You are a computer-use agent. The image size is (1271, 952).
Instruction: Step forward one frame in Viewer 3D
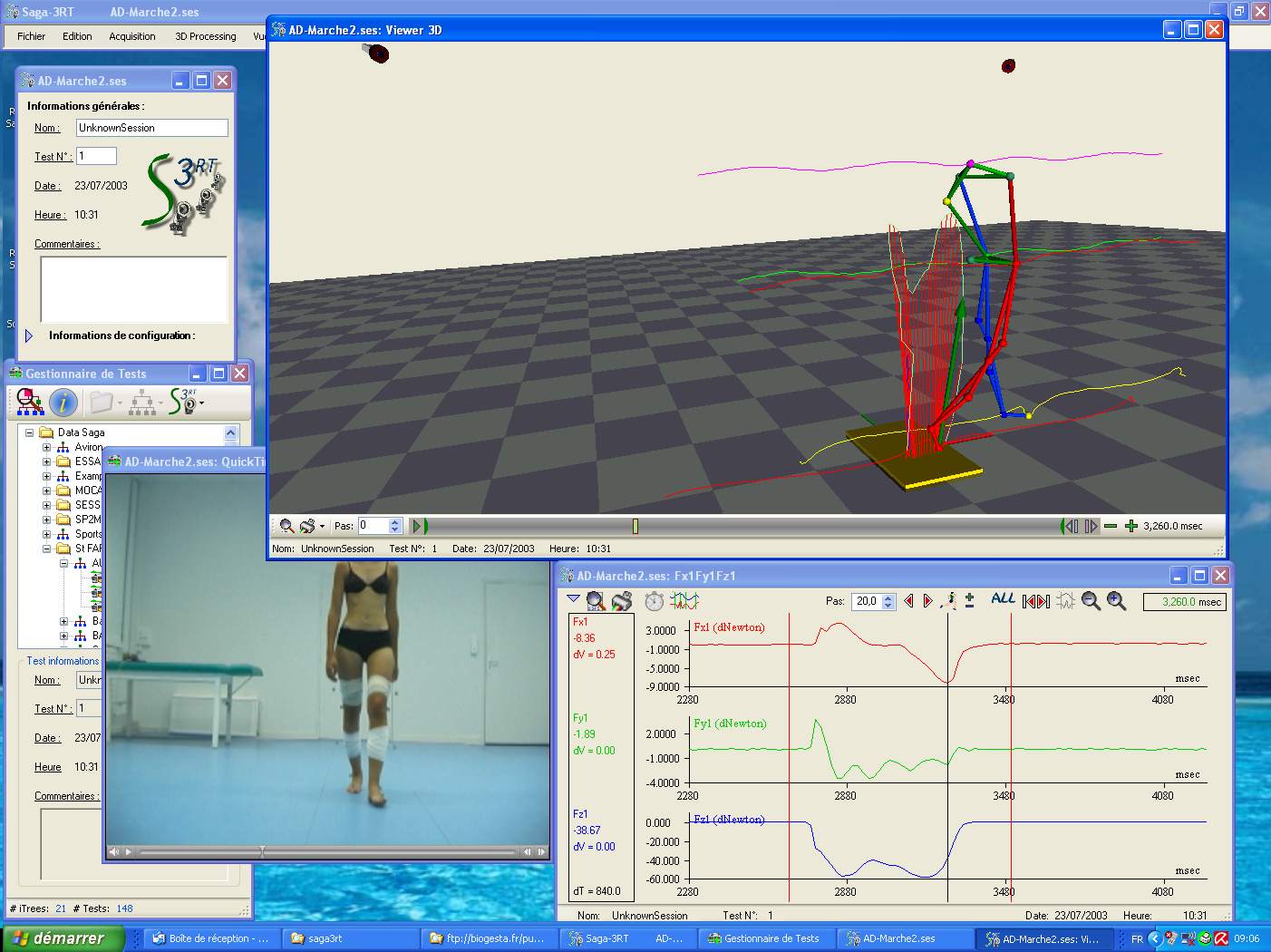point(1091,526)
